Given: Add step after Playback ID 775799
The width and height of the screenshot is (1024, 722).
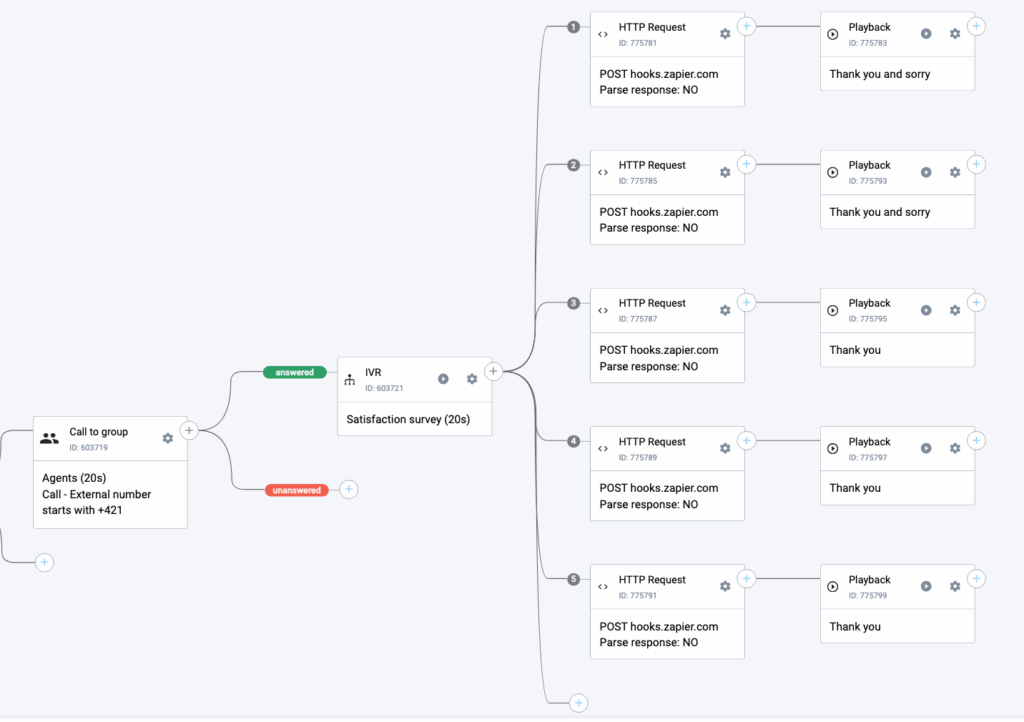Looking at the screenshot, I should pyautogui.click(x=977, y=578).
